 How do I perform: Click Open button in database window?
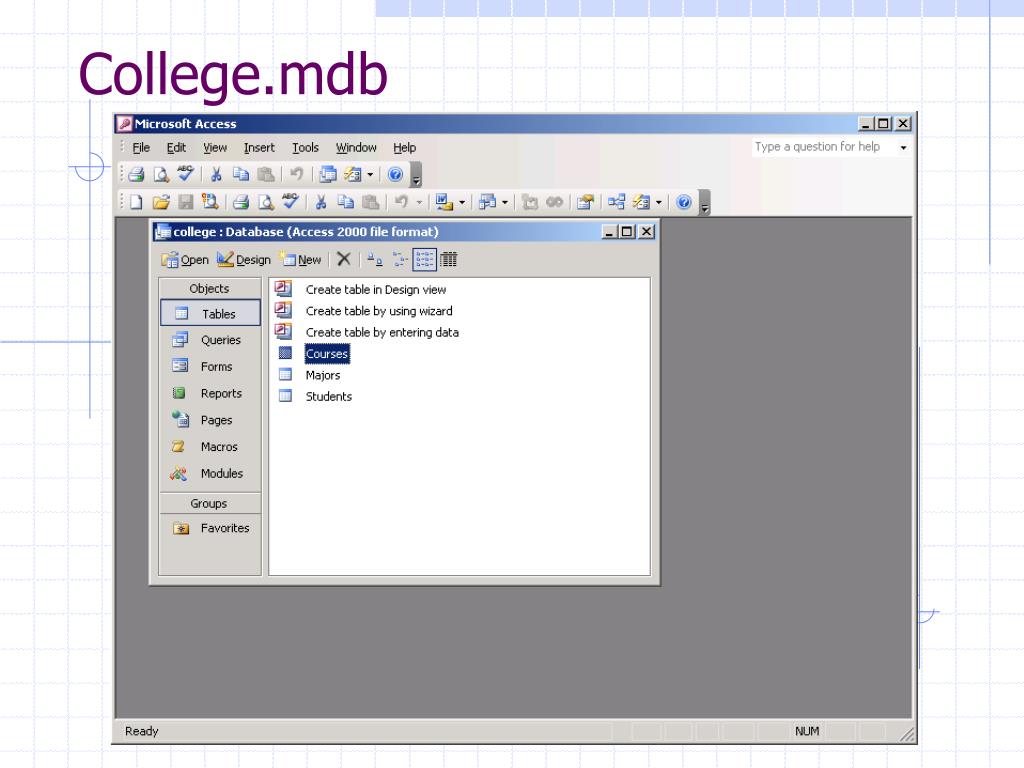[185, 259]
